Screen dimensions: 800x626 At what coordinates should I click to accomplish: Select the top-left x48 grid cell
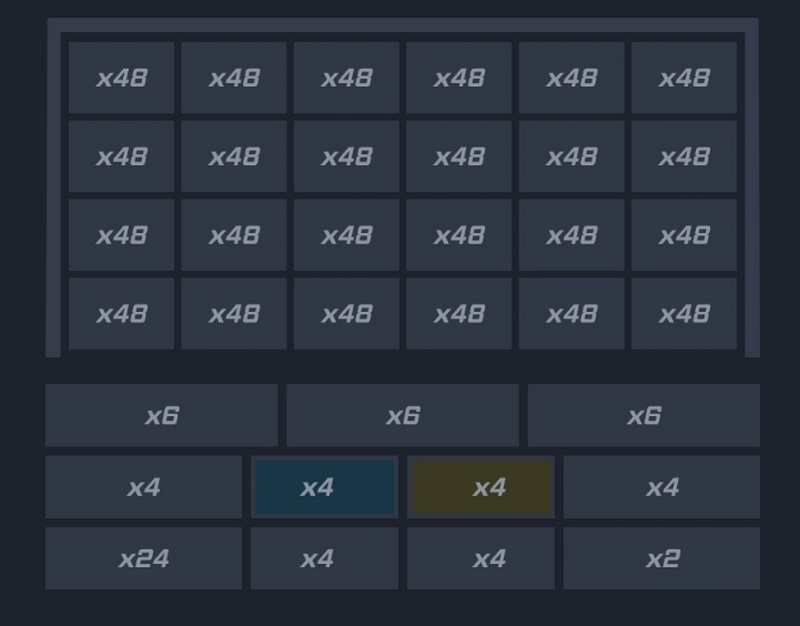(x=121, y=77)
